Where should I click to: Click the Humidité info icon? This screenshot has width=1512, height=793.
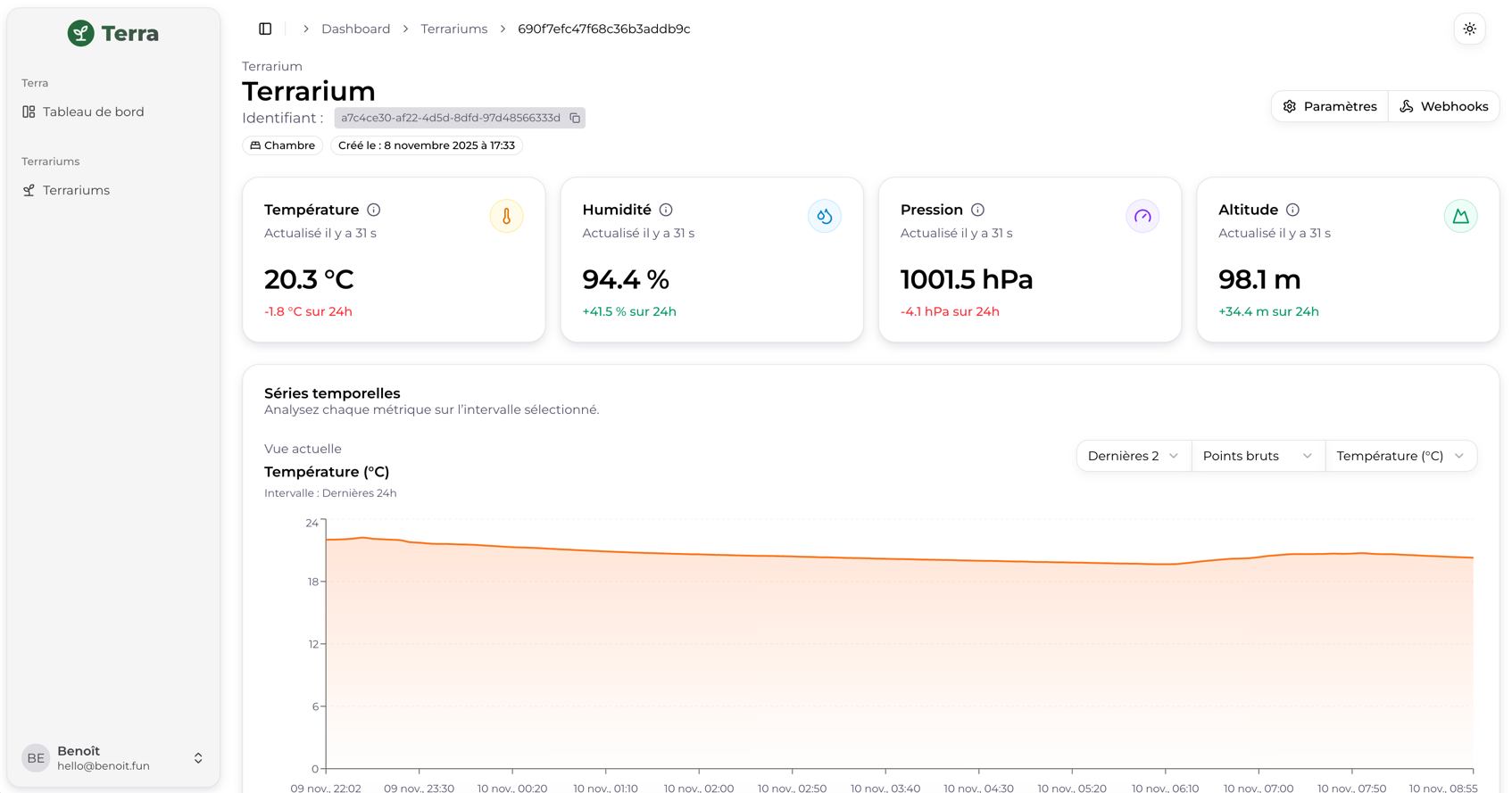[x=666, y=210]
